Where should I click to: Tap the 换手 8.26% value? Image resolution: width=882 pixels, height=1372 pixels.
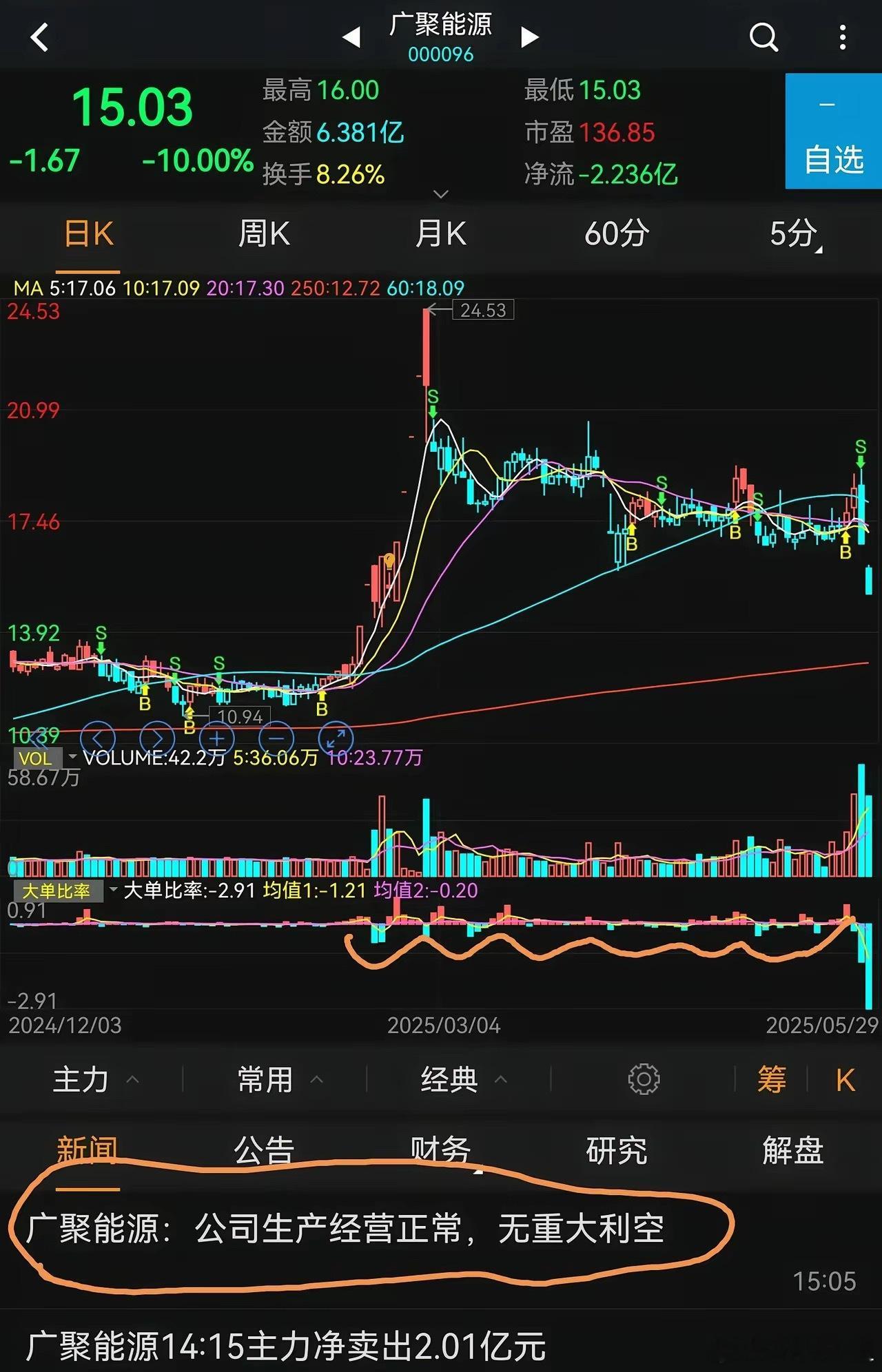pyautogui.click(x=350, y=174)
